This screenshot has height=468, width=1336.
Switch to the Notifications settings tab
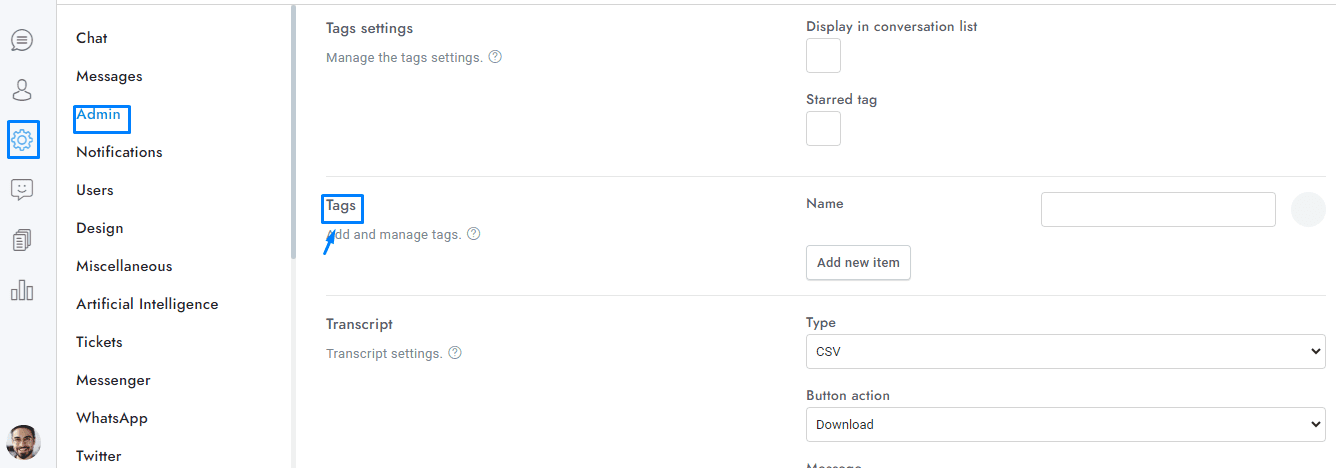119,152
